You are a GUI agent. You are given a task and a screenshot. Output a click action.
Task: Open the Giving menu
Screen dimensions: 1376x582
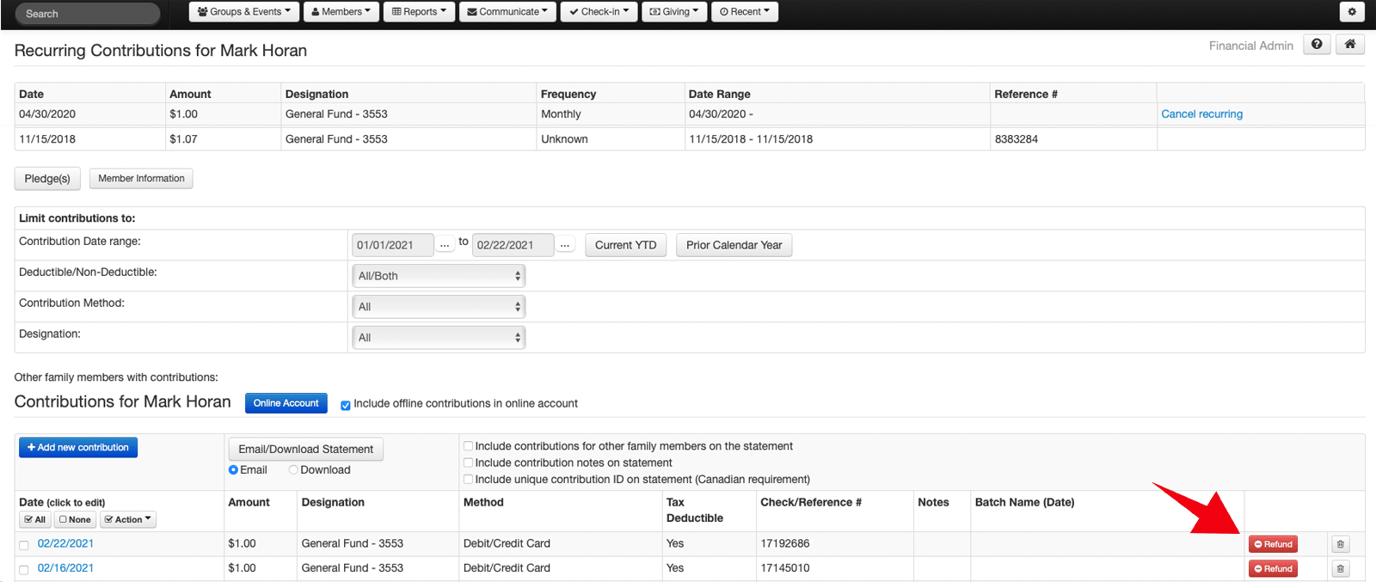[x=673, y=11]
